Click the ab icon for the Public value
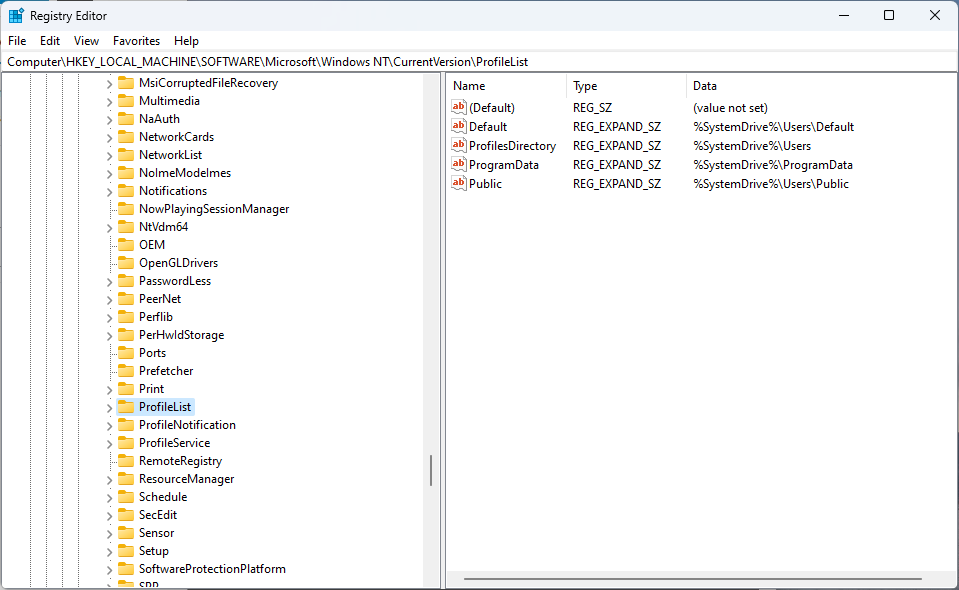 coord(459,184)
